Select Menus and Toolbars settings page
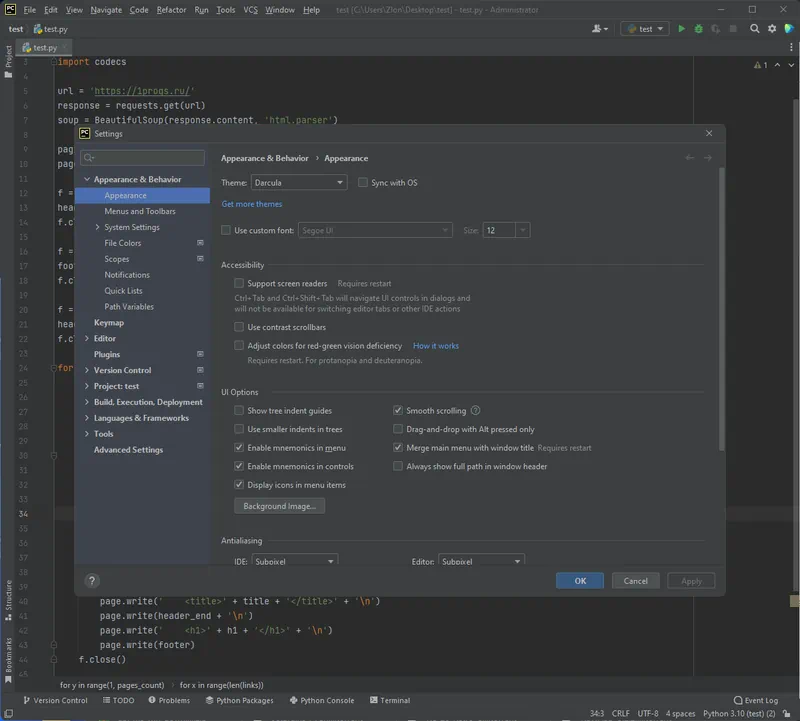The image size is (800, 721). [140, 211]
